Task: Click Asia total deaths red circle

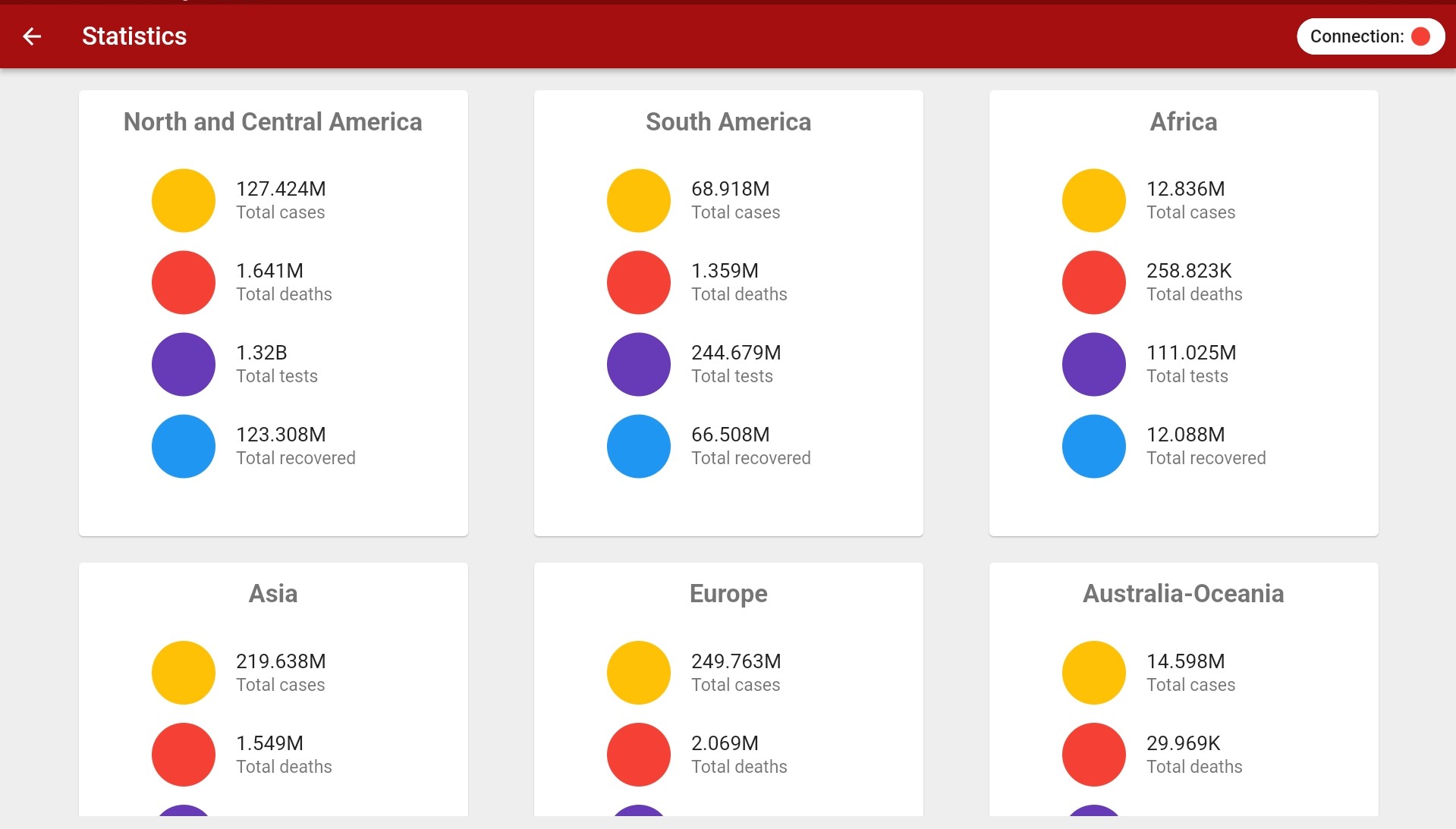Action: [184, 755]
